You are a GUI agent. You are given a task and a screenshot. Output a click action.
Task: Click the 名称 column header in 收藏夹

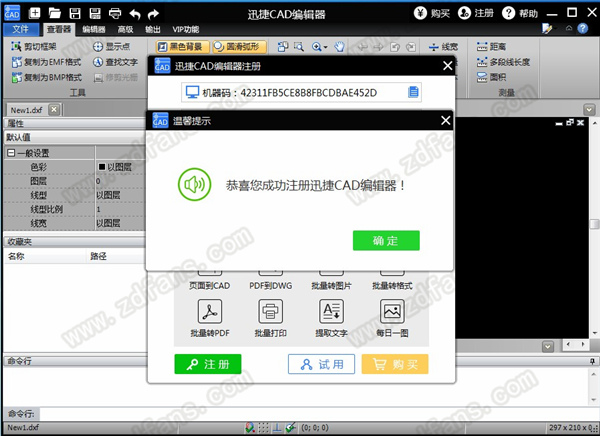pyautogui.click(x=16, y=256)
